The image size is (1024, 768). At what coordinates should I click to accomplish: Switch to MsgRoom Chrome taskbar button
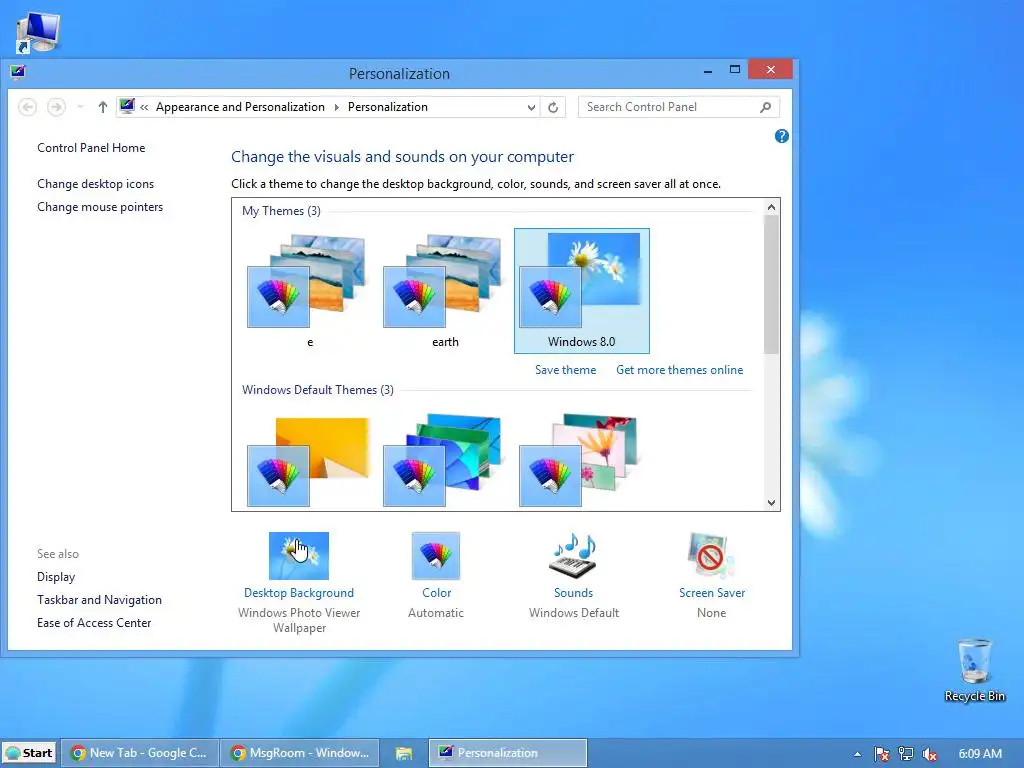(300, 753)
